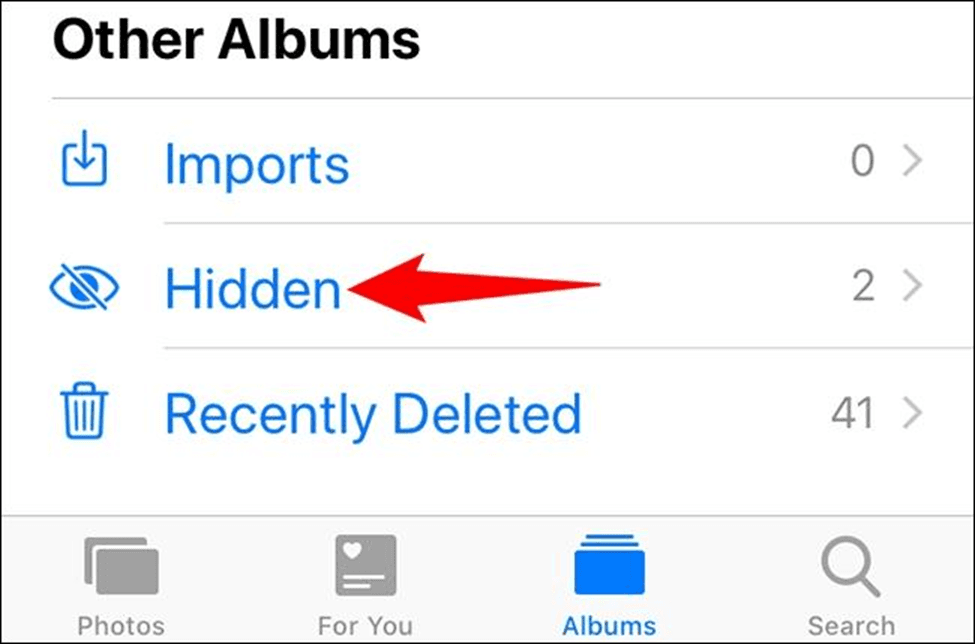Select the blue Albums stack icon
Image resolution: width=975 pixels, height=644 pixels.
pyautogui.click(x=609, y=564)
